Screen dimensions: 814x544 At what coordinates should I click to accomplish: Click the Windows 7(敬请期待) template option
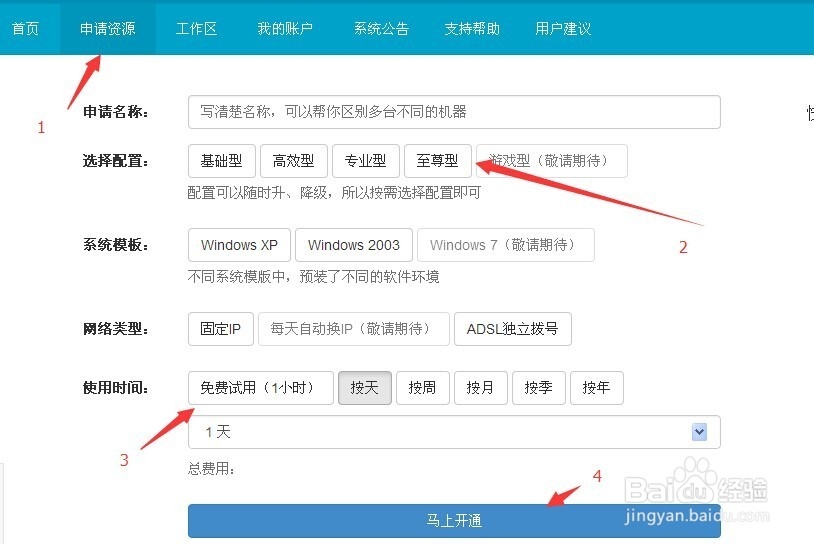click(x=506, y=245)
